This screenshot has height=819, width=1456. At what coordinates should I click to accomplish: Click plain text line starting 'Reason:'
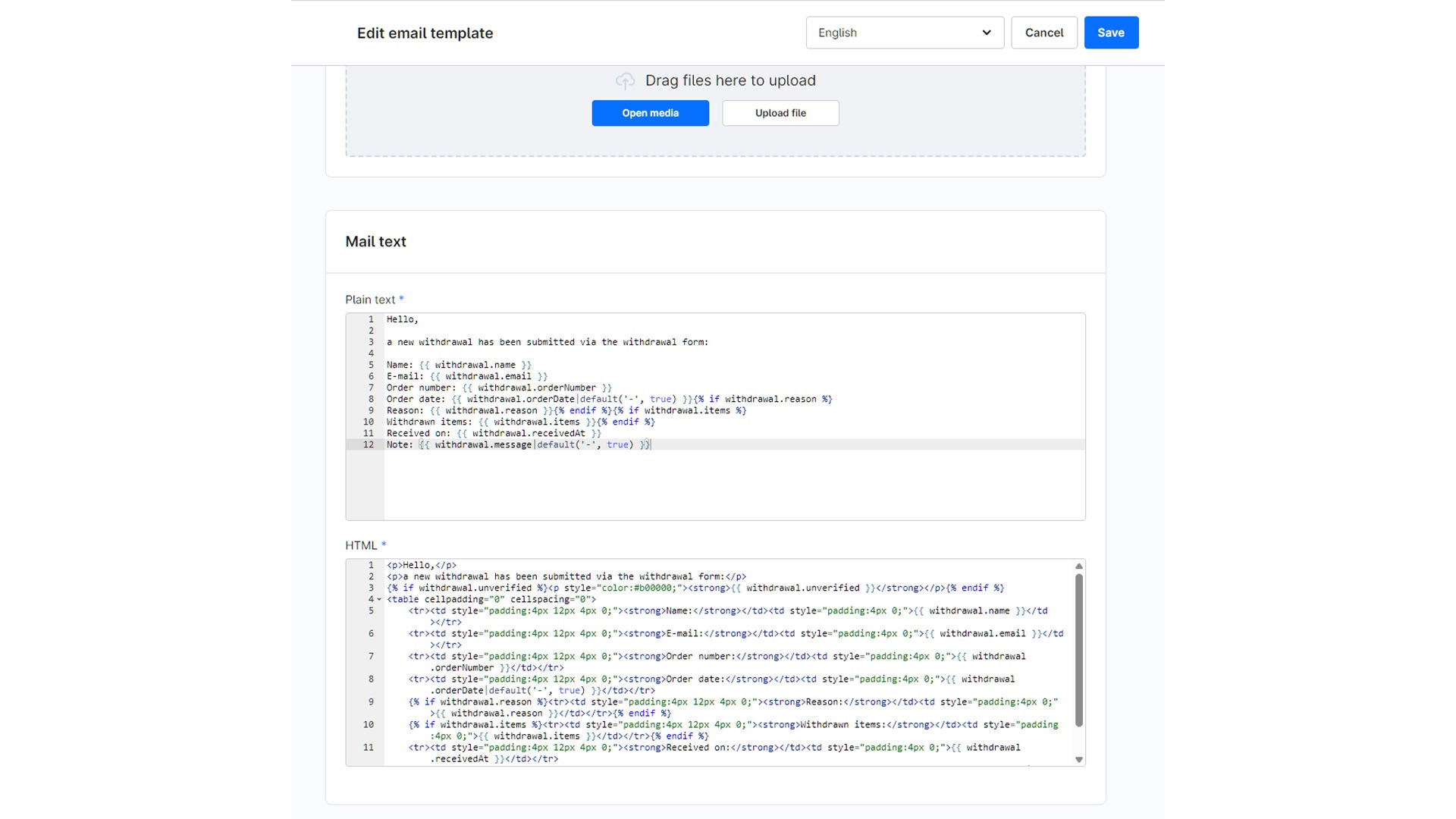(566, 410)
